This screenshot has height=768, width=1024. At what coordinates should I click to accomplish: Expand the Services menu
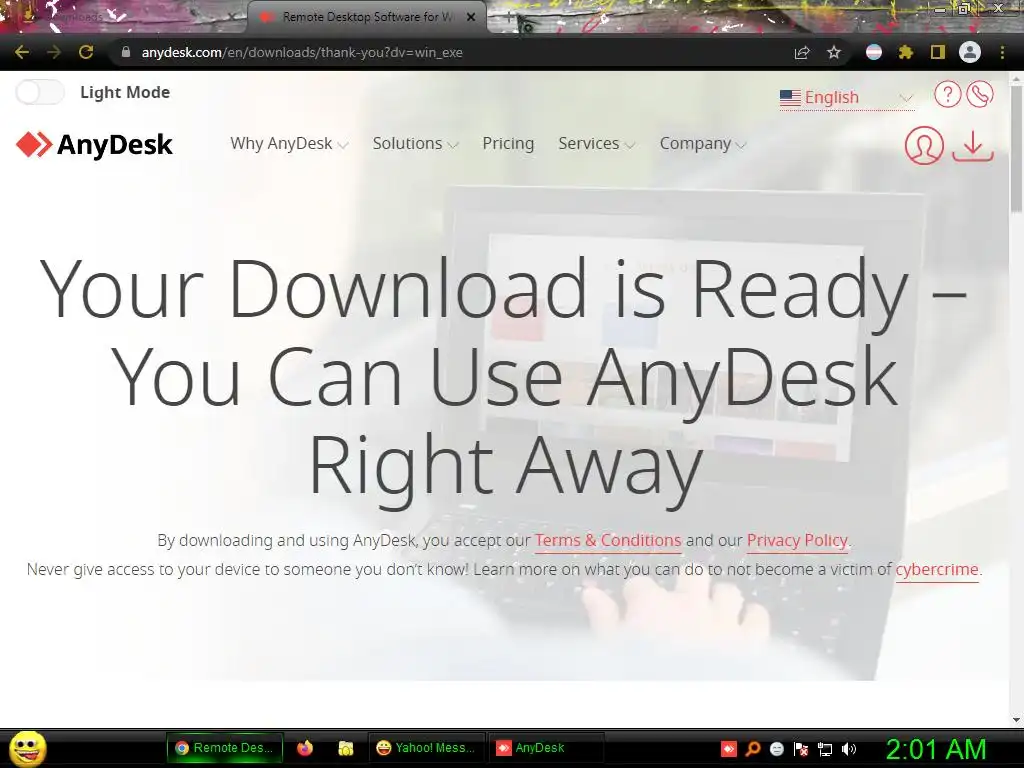[596, 144]
